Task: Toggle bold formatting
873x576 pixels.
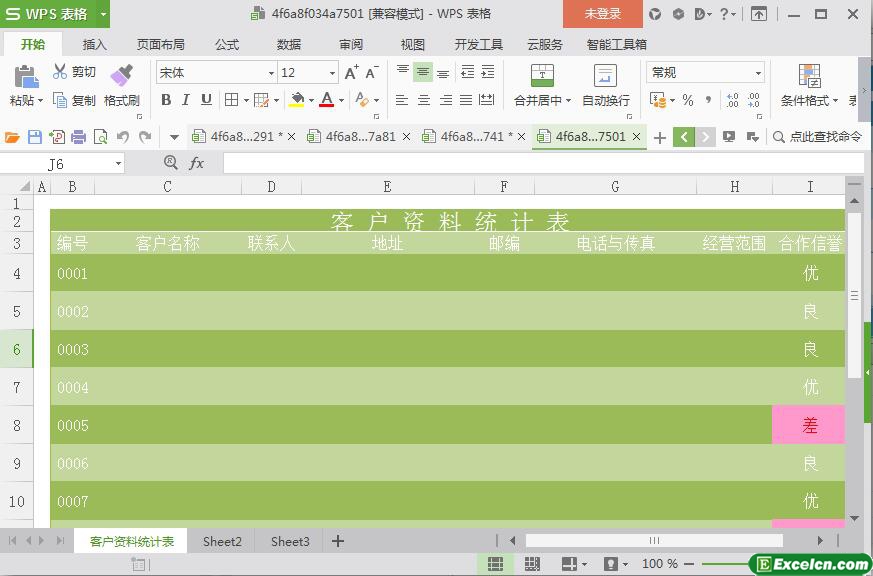Action: 166,100
